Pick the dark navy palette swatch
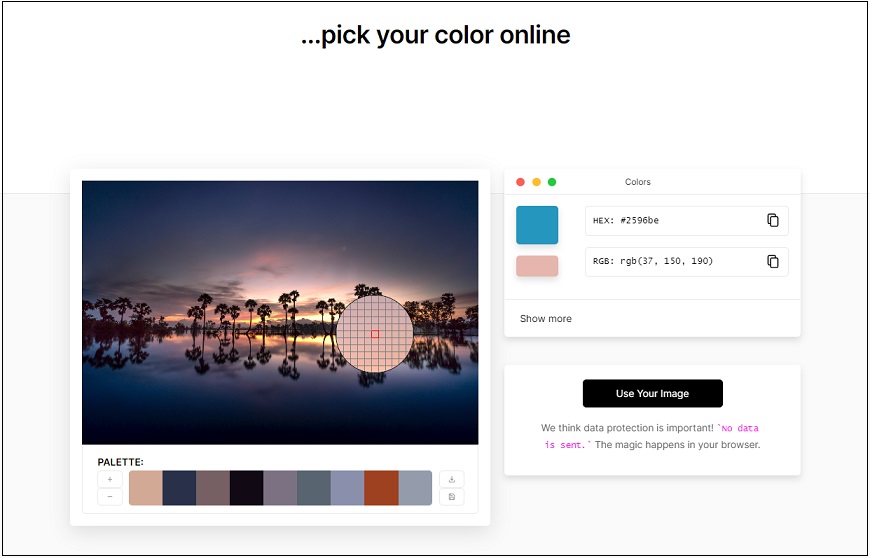This screenshot has width=870, height=558. (180, 488)
